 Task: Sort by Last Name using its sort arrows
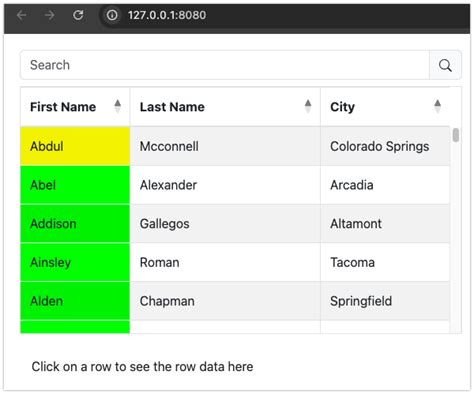308,107
